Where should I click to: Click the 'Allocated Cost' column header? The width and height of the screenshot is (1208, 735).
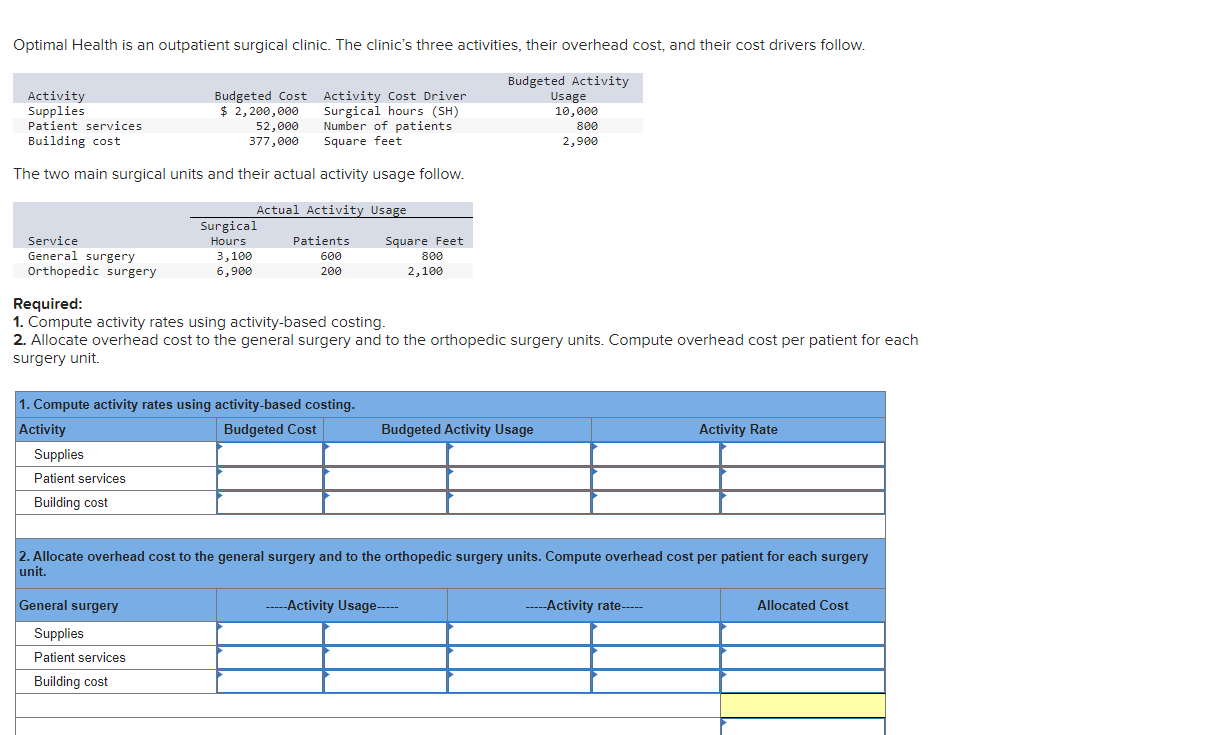[x=803, y=605]
